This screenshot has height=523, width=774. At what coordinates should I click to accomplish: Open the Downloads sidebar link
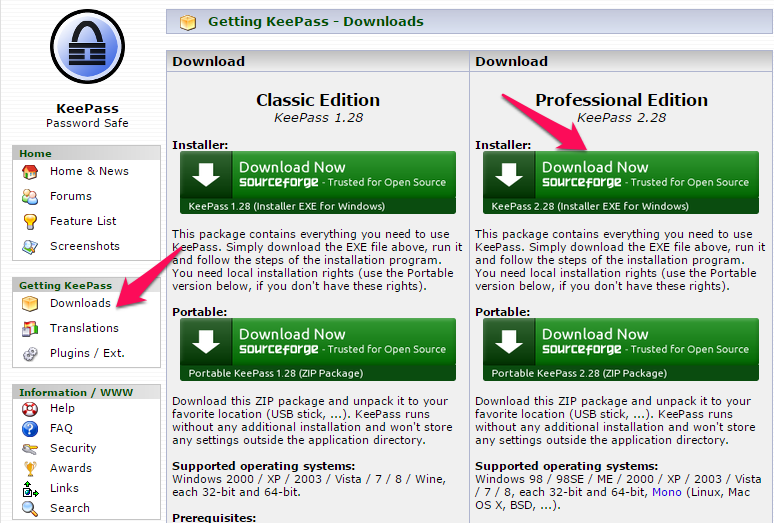[x=80, y=303]
